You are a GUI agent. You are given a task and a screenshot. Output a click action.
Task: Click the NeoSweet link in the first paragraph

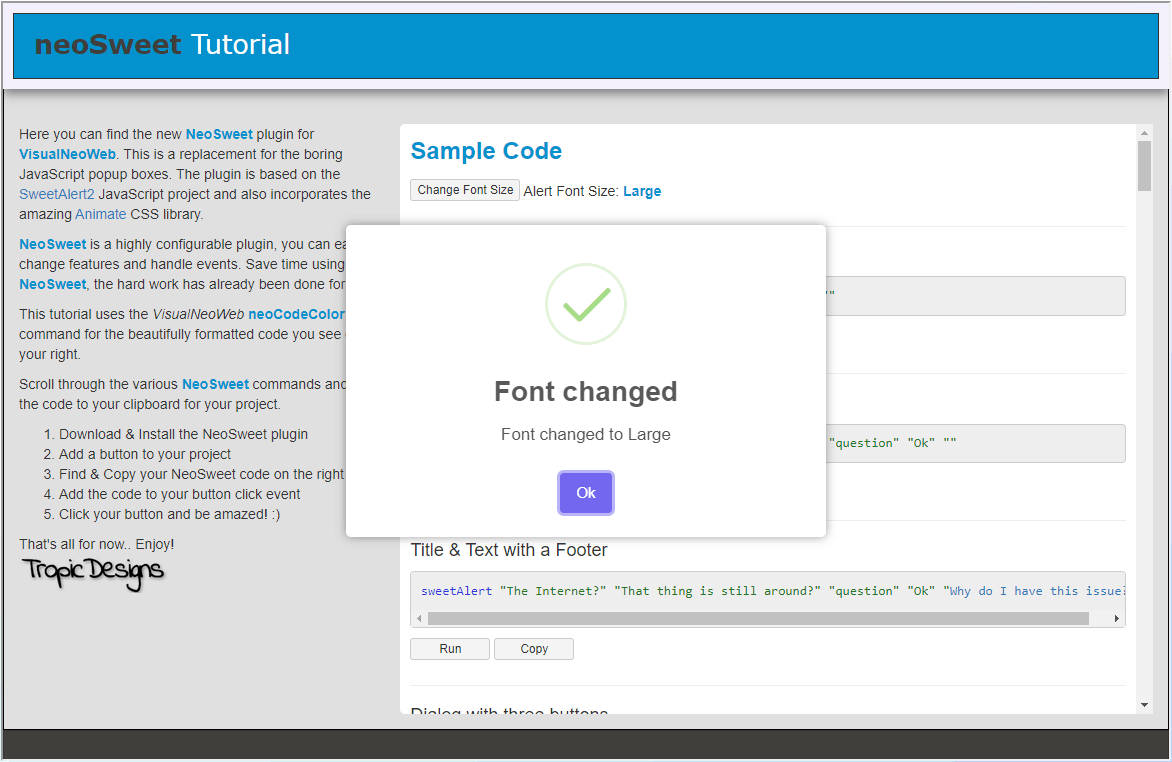point(219,134)
